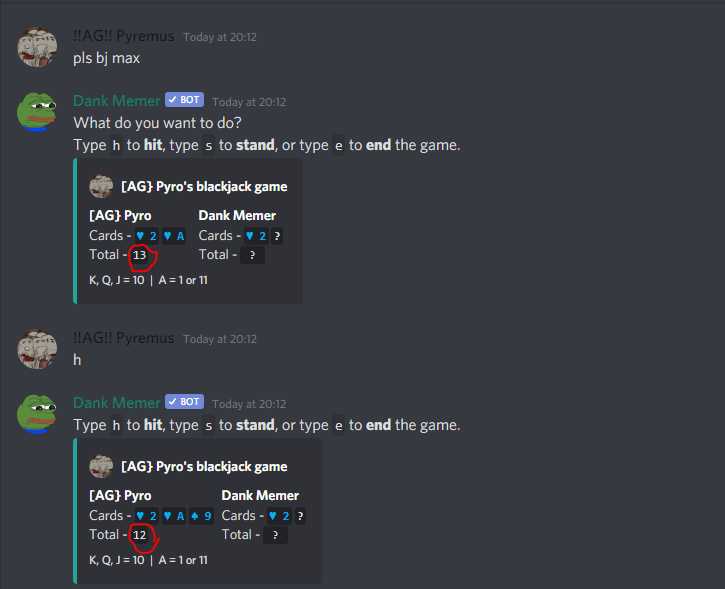Open !!AG!! Pyremus username above 'h' message
The image size is (725, 589).
coord(123,338)
